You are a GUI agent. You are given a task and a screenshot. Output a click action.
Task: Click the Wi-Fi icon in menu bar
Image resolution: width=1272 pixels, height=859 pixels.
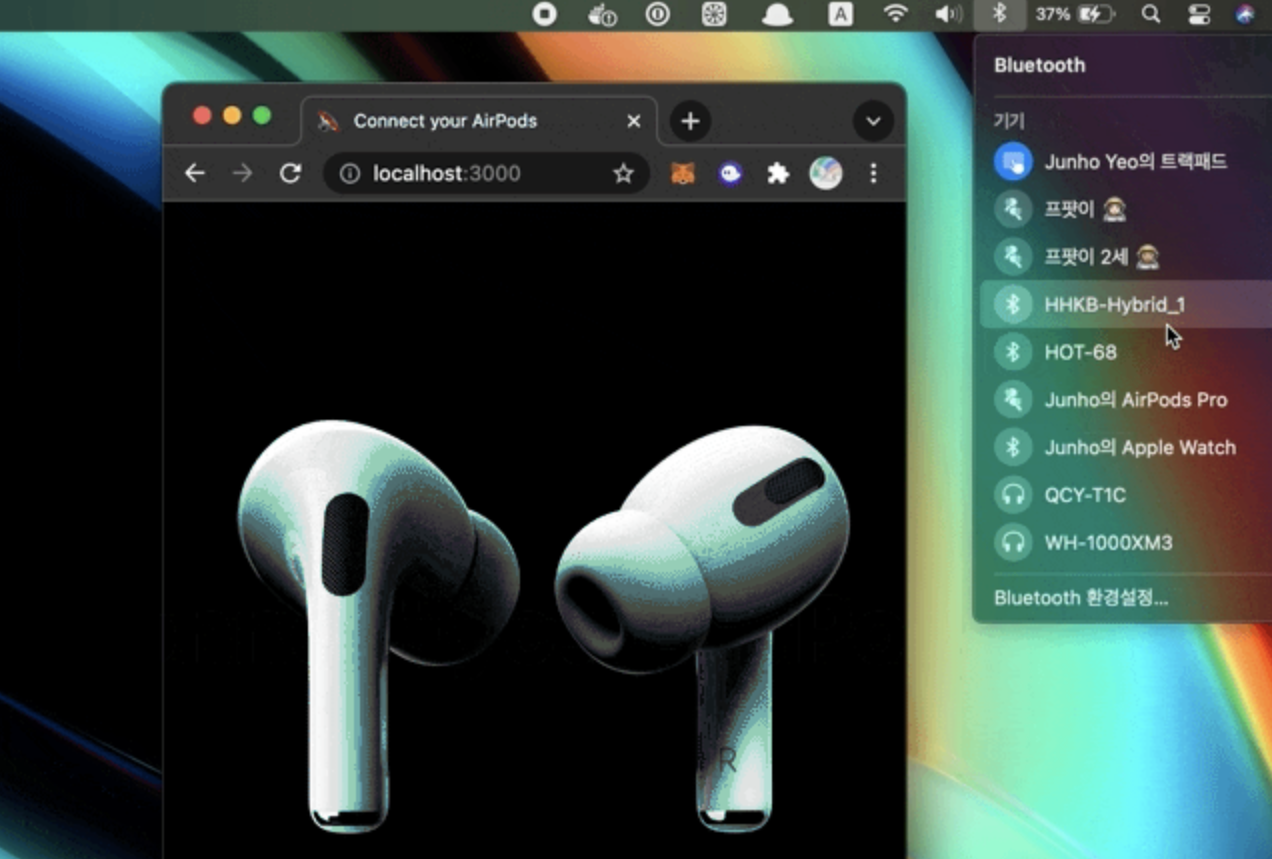click(x=896, y=14)
